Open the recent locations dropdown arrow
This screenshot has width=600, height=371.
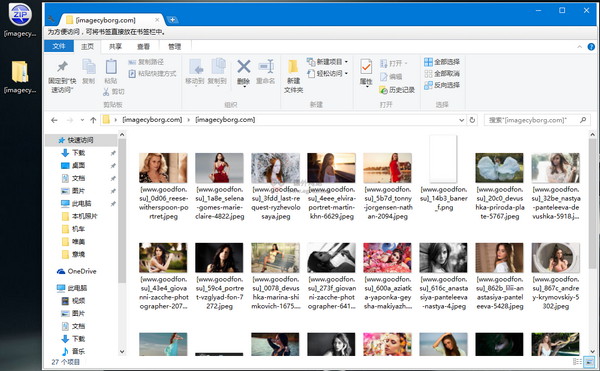point(82,120)
